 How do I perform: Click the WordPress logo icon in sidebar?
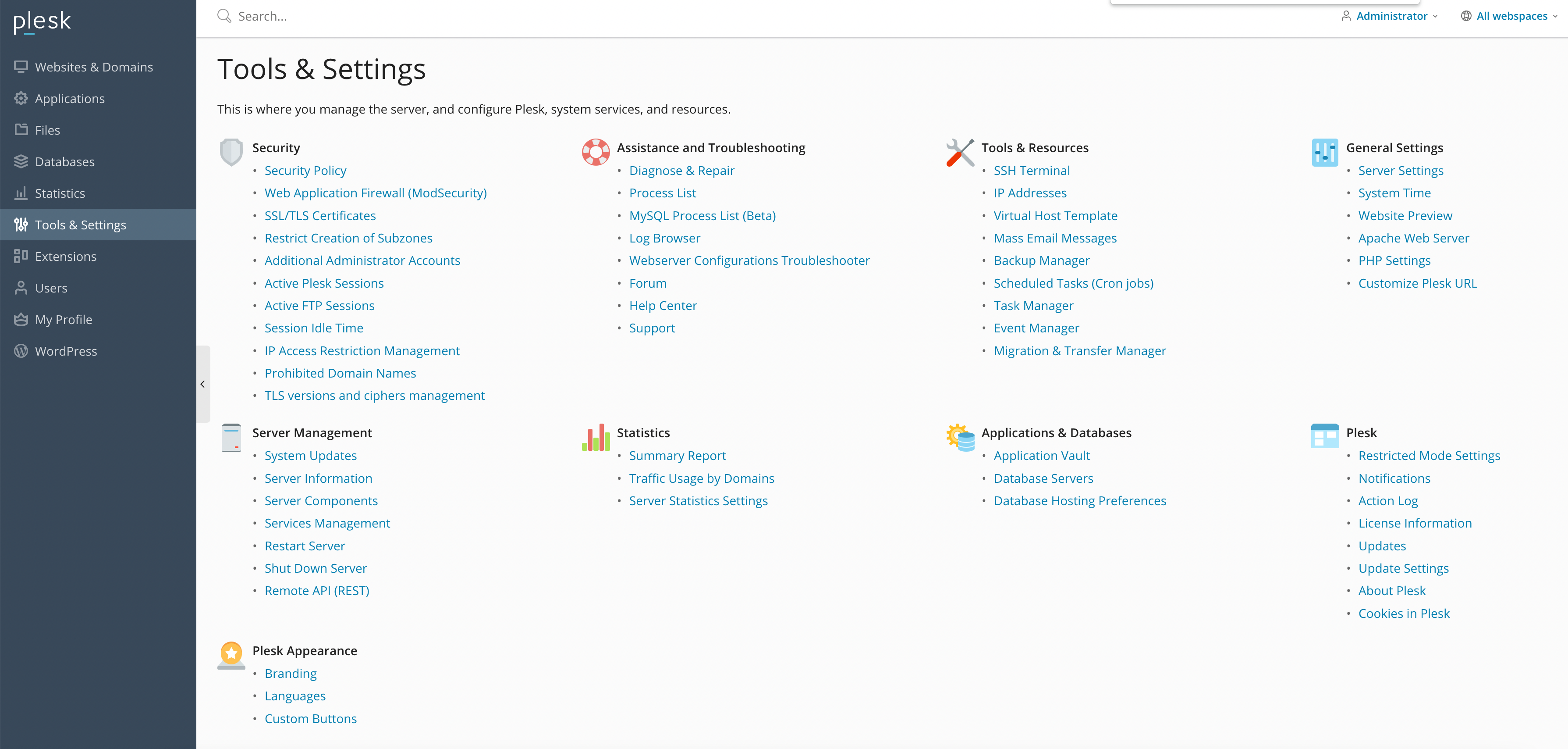(21, 351)
